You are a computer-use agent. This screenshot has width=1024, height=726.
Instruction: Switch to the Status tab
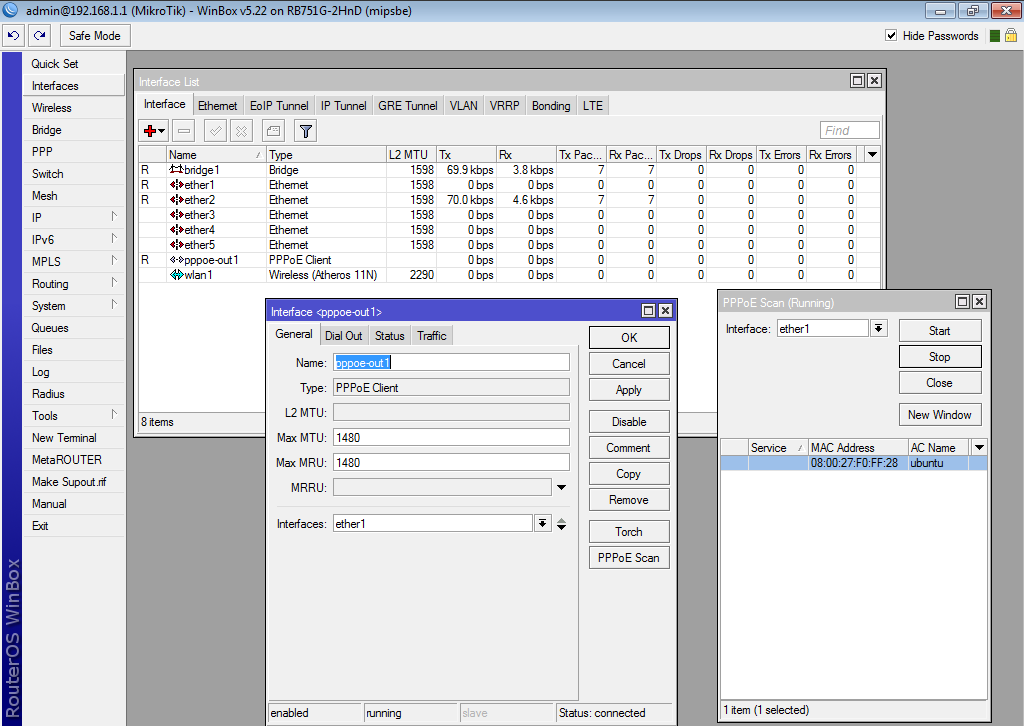389,336
